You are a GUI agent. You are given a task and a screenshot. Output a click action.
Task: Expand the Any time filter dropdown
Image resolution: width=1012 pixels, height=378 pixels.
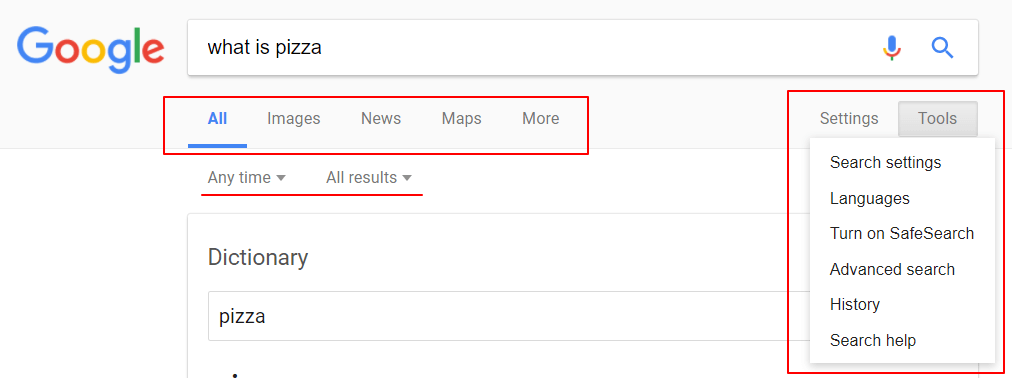[x=247, y=177]
